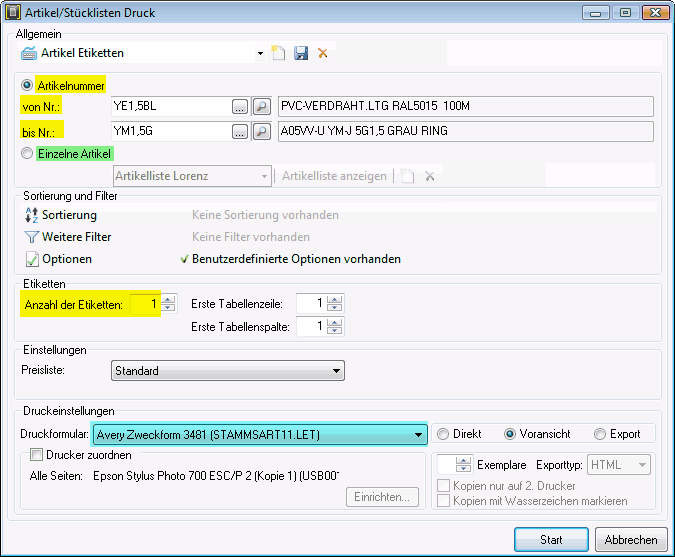Click the Abbrechen button
The height and width of the screenshot is (557, 675).
coord(631,539)
